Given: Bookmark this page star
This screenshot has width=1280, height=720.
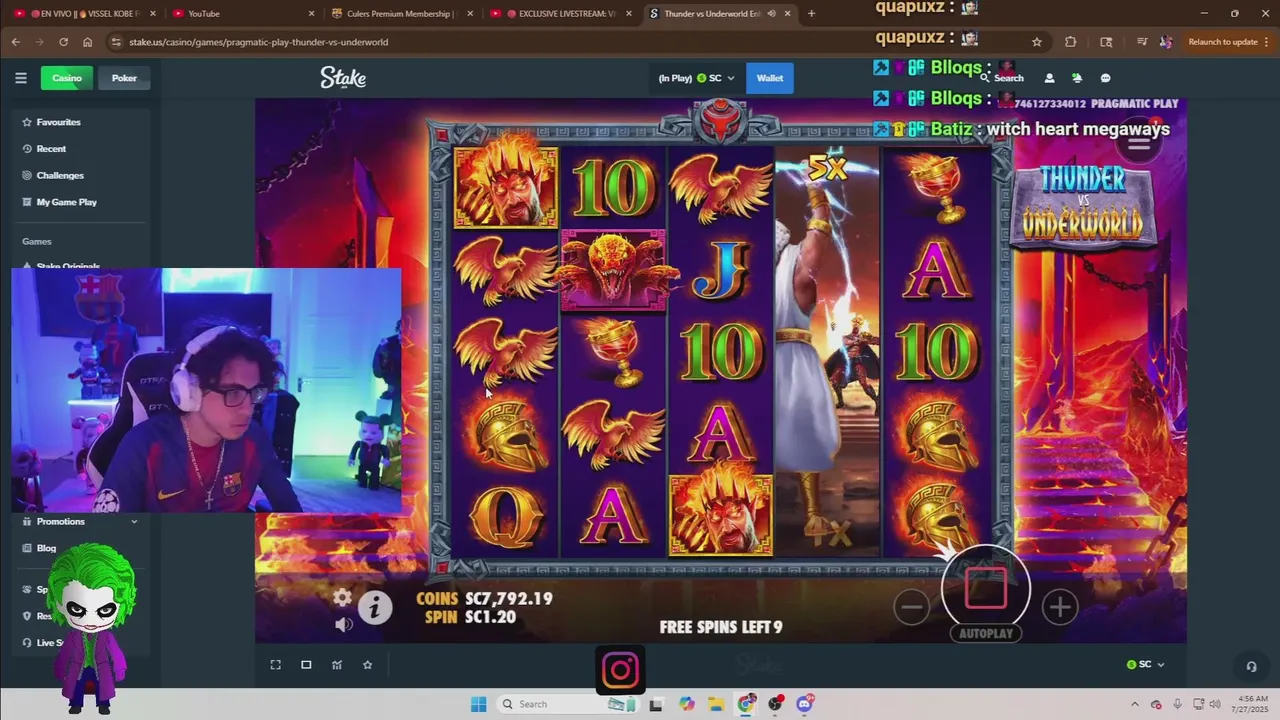Looking at the screenshot, I should click(1037, 42).
